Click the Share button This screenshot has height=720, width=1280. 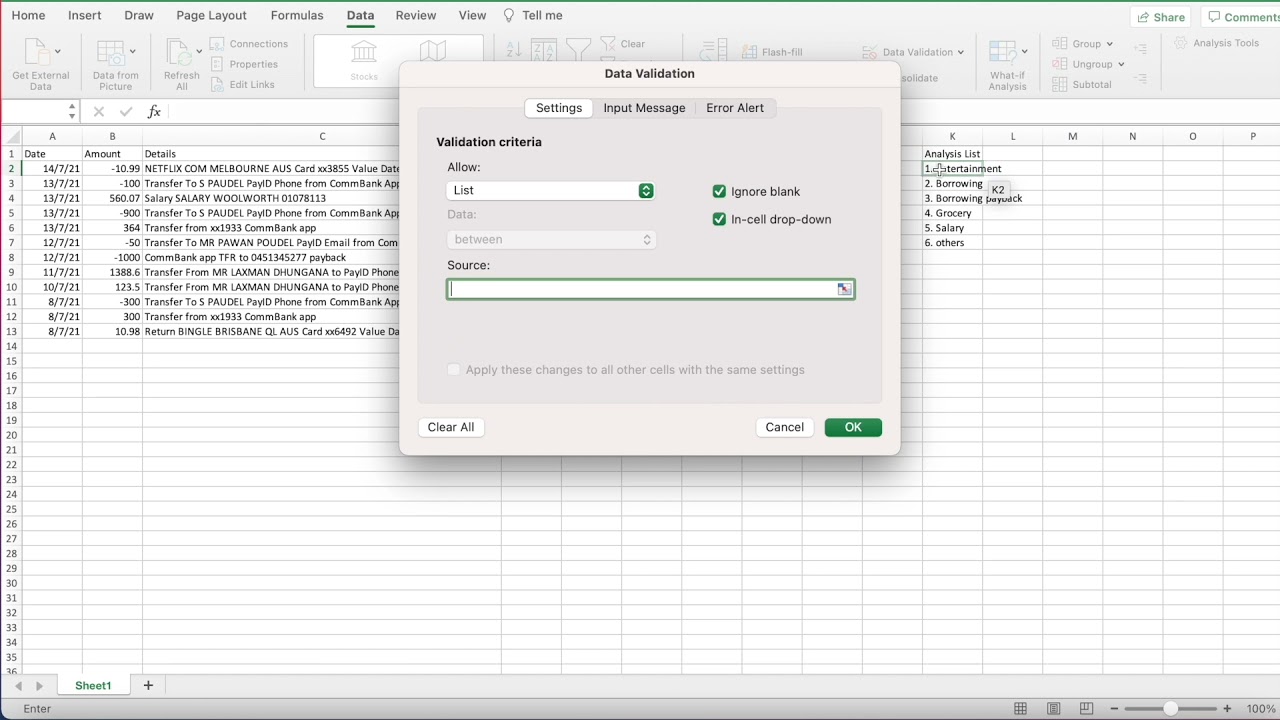1161,17
